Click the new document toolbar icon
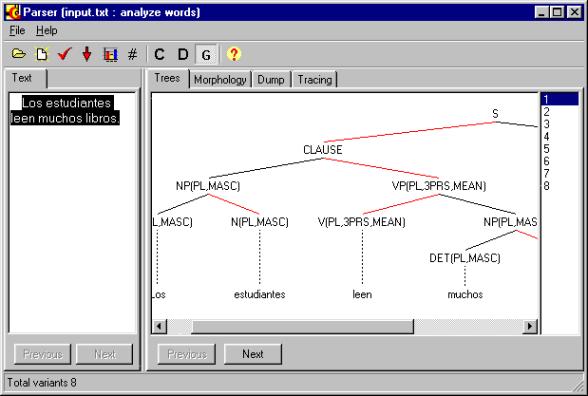Image resolution: width=588 pixels, height=396 pixels. tap(42, 54)
